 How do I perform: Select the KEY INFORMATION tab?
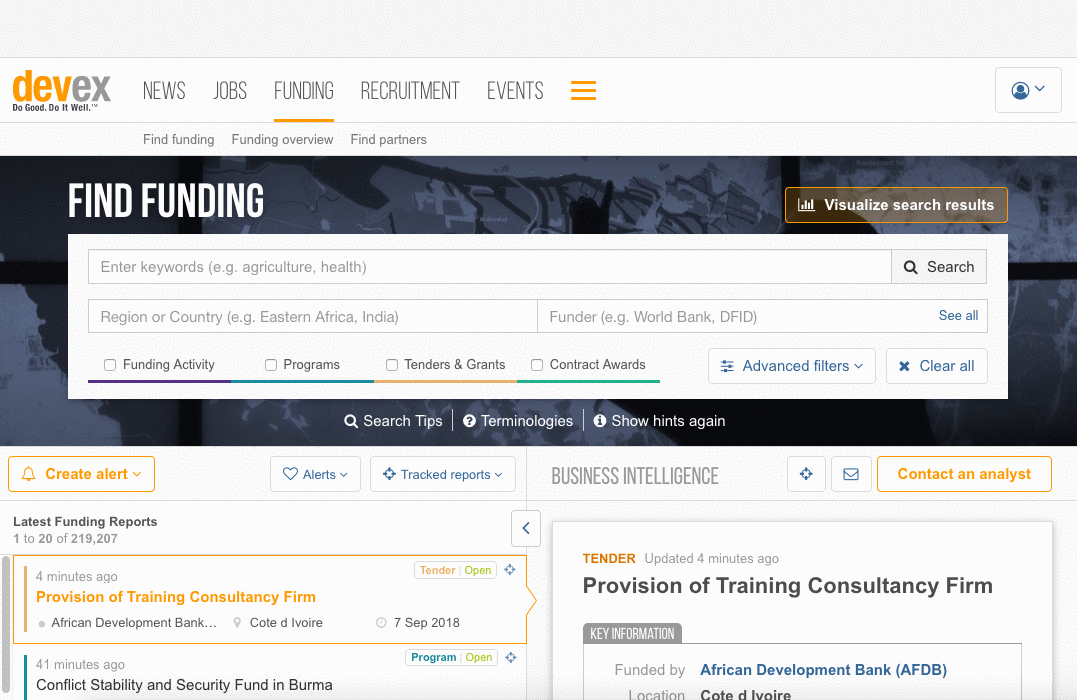[632, 633]
